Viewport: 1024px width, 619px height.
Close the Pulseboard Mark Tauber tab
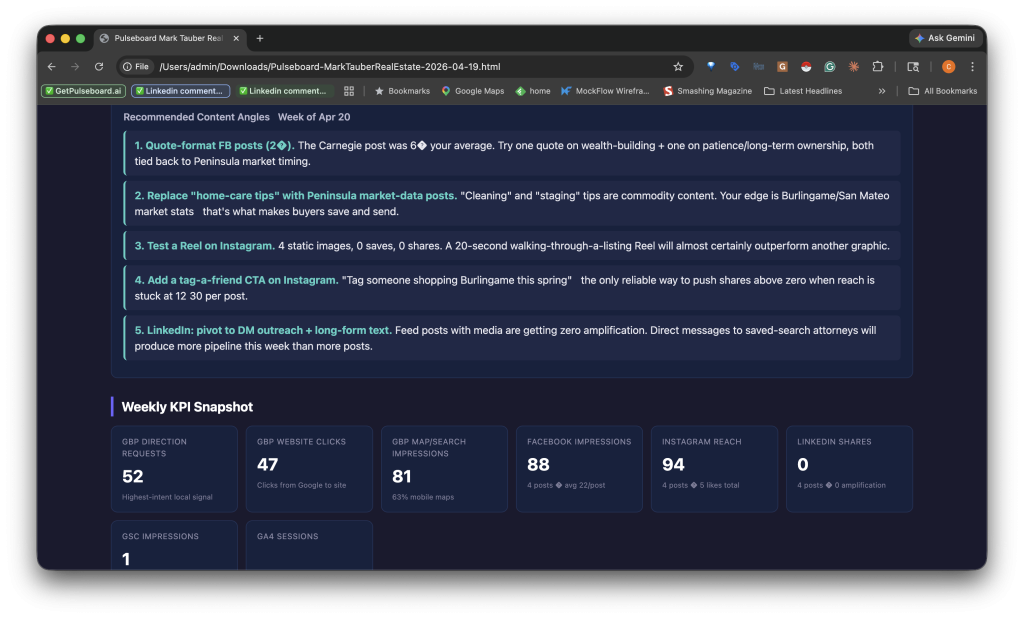point(236,39)
